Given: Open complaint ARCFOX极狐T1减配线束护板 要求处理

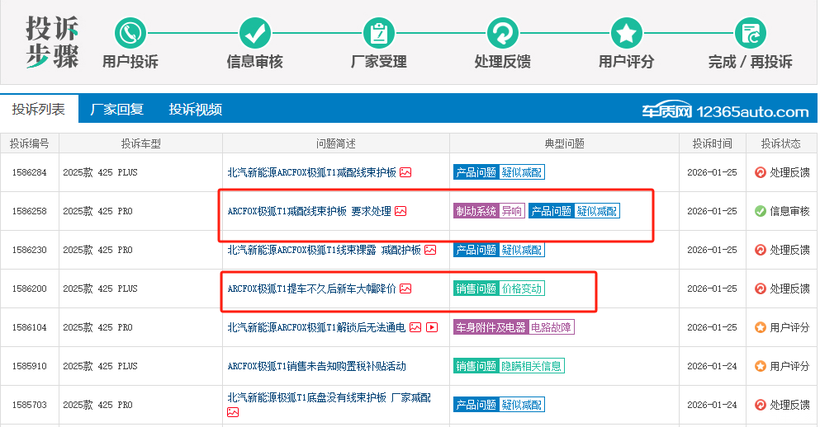Looking at the screenshot, I should pos(309,211).
